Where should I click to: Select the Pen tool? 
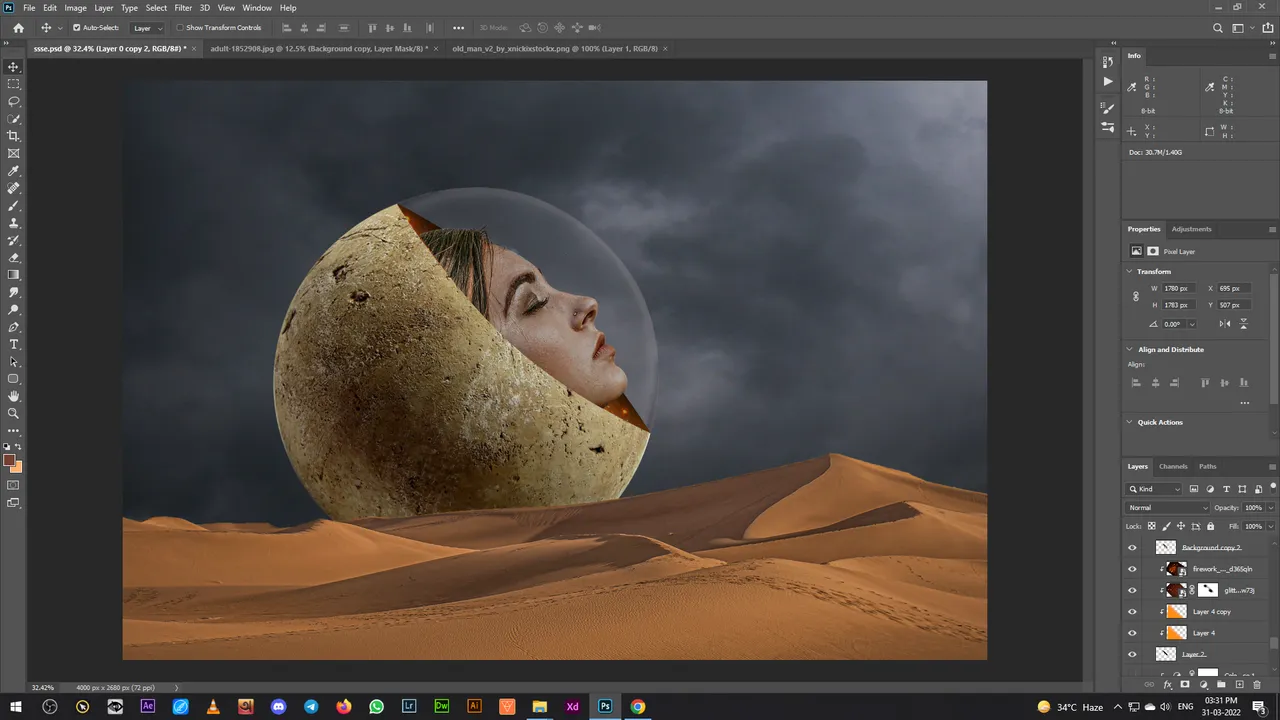(13, 327)
